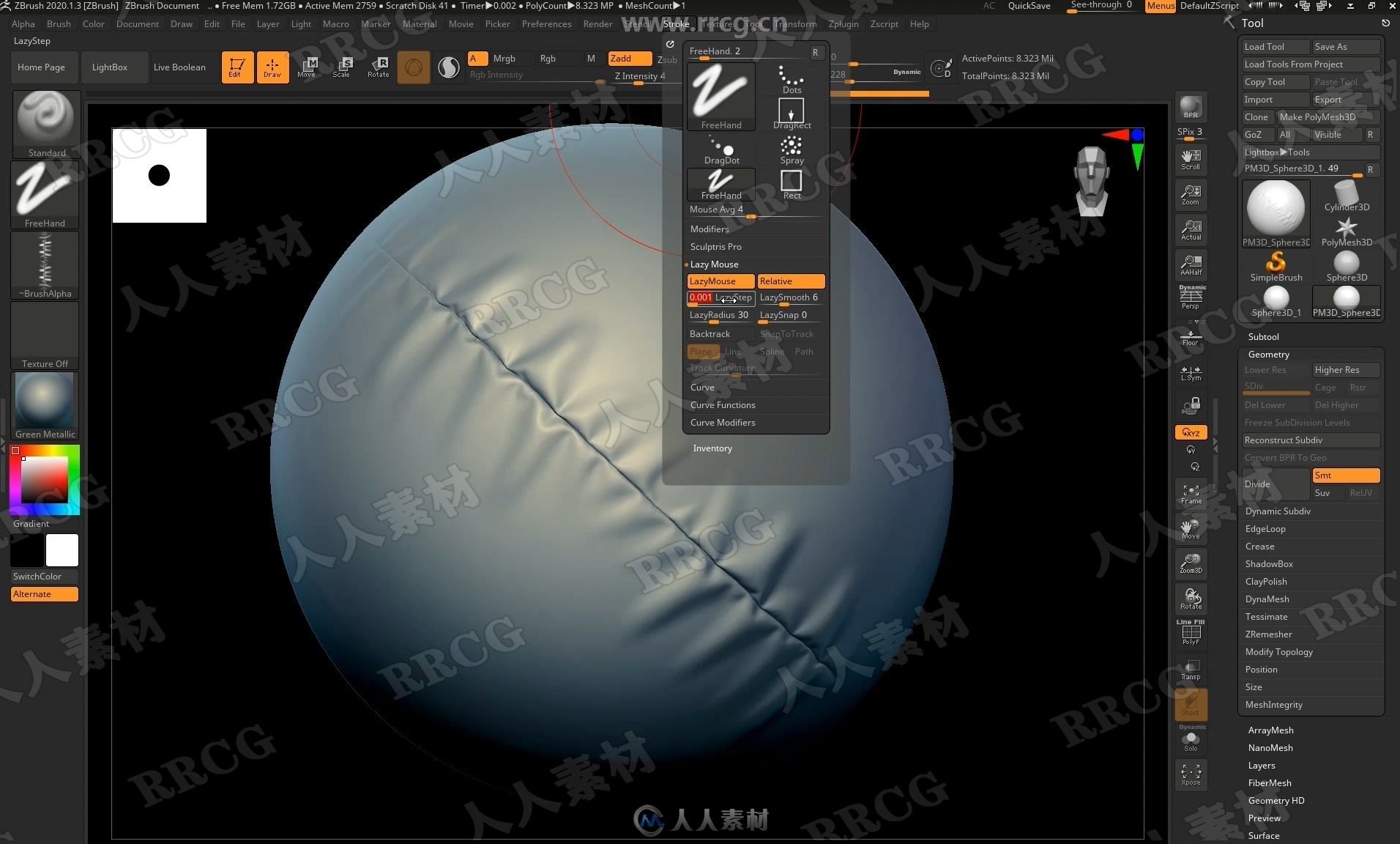
Task: Click the Edit mode icon
Action: point(237,67)
